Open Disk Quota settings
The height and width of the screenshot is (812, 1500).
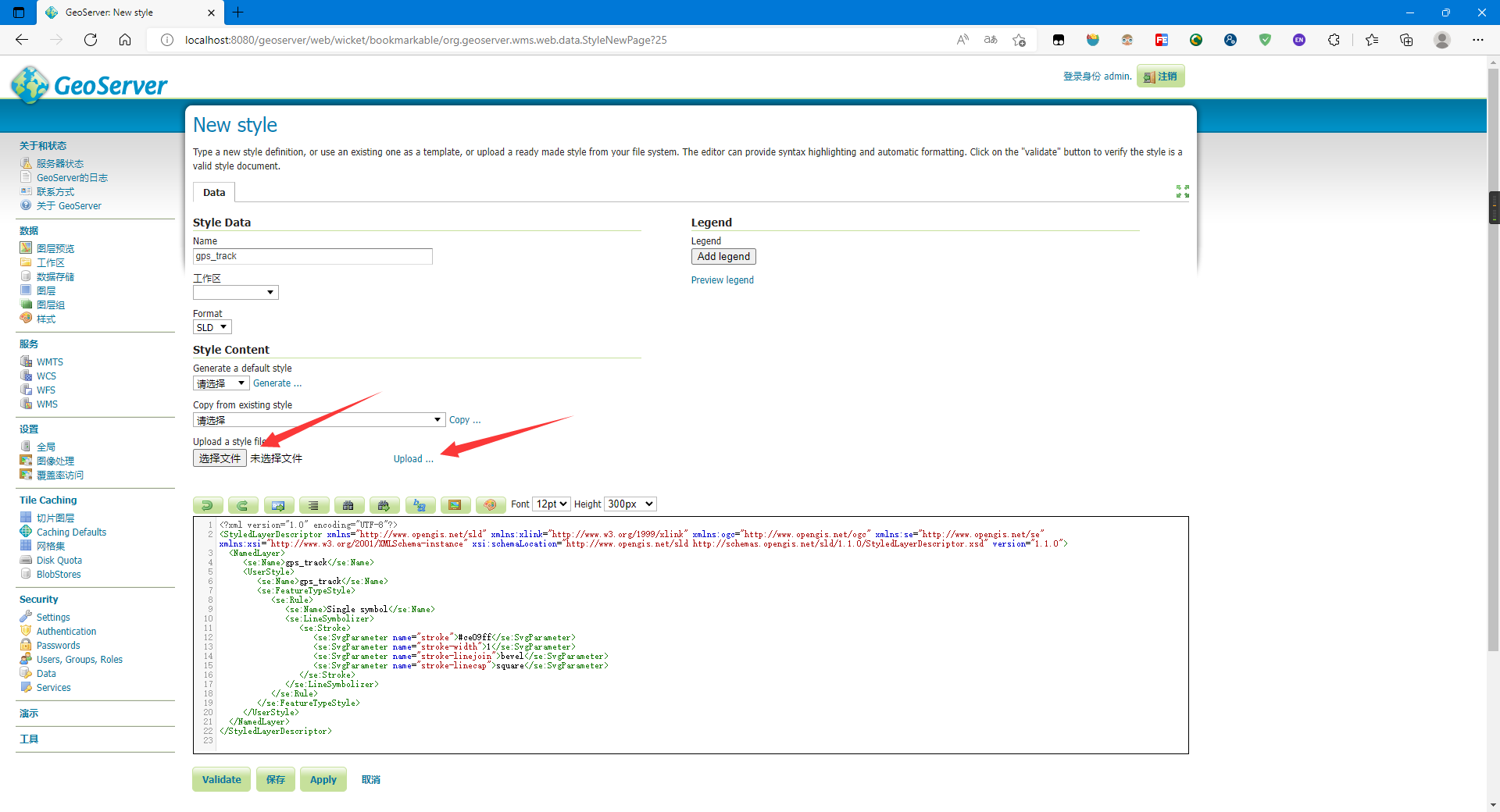(x=59, y=561)
